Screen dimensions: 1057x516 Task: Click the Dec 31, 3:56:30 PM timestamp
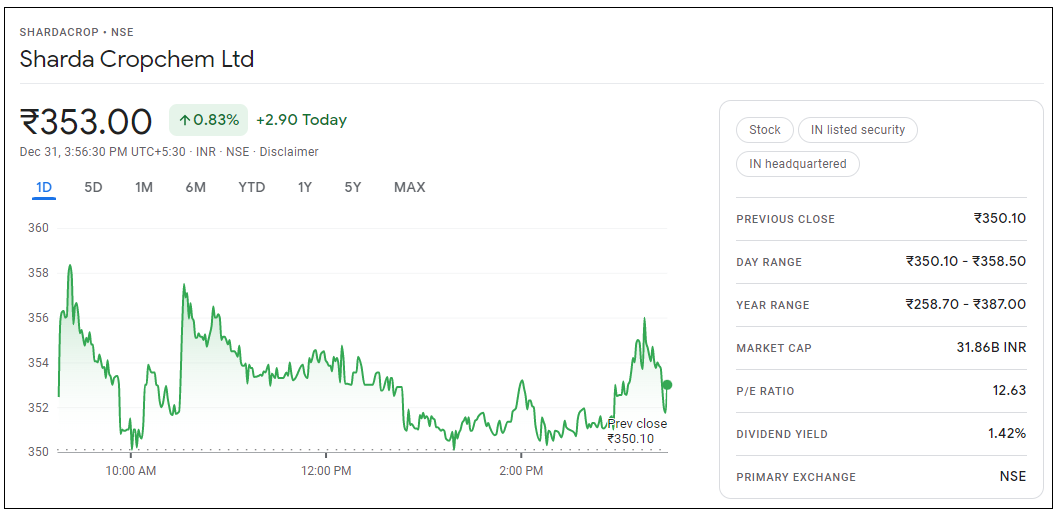[x=102, y=152]
